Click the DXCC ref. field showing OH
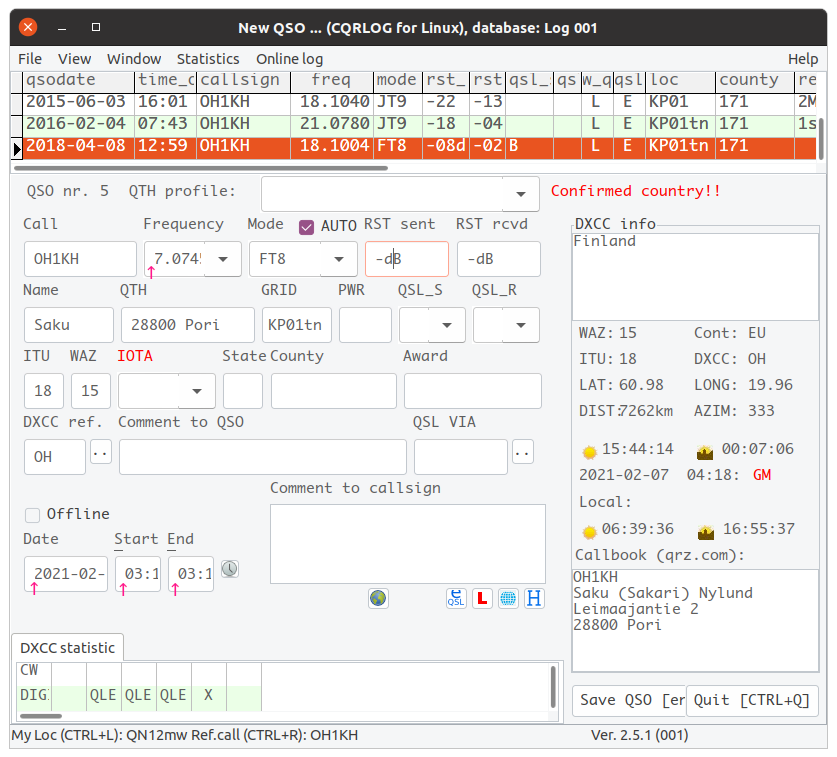This screenshot has width=837, height=757. (54, 457)
